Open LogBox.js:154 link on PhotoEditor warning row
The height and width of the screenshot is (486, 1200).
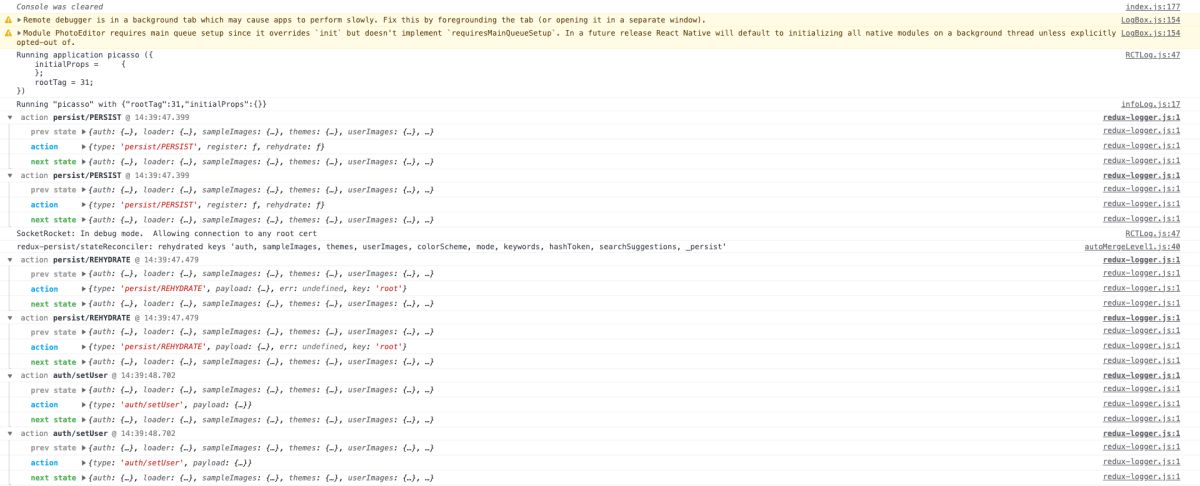[1151, 33]
